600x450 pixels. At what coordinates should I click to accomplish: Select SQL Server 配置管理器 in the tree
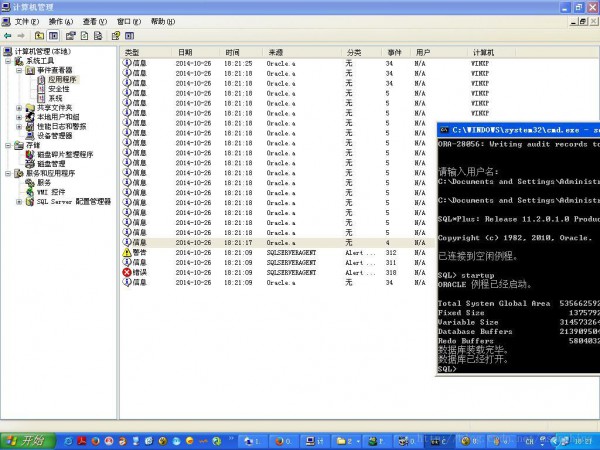click(x=74, y=202)
